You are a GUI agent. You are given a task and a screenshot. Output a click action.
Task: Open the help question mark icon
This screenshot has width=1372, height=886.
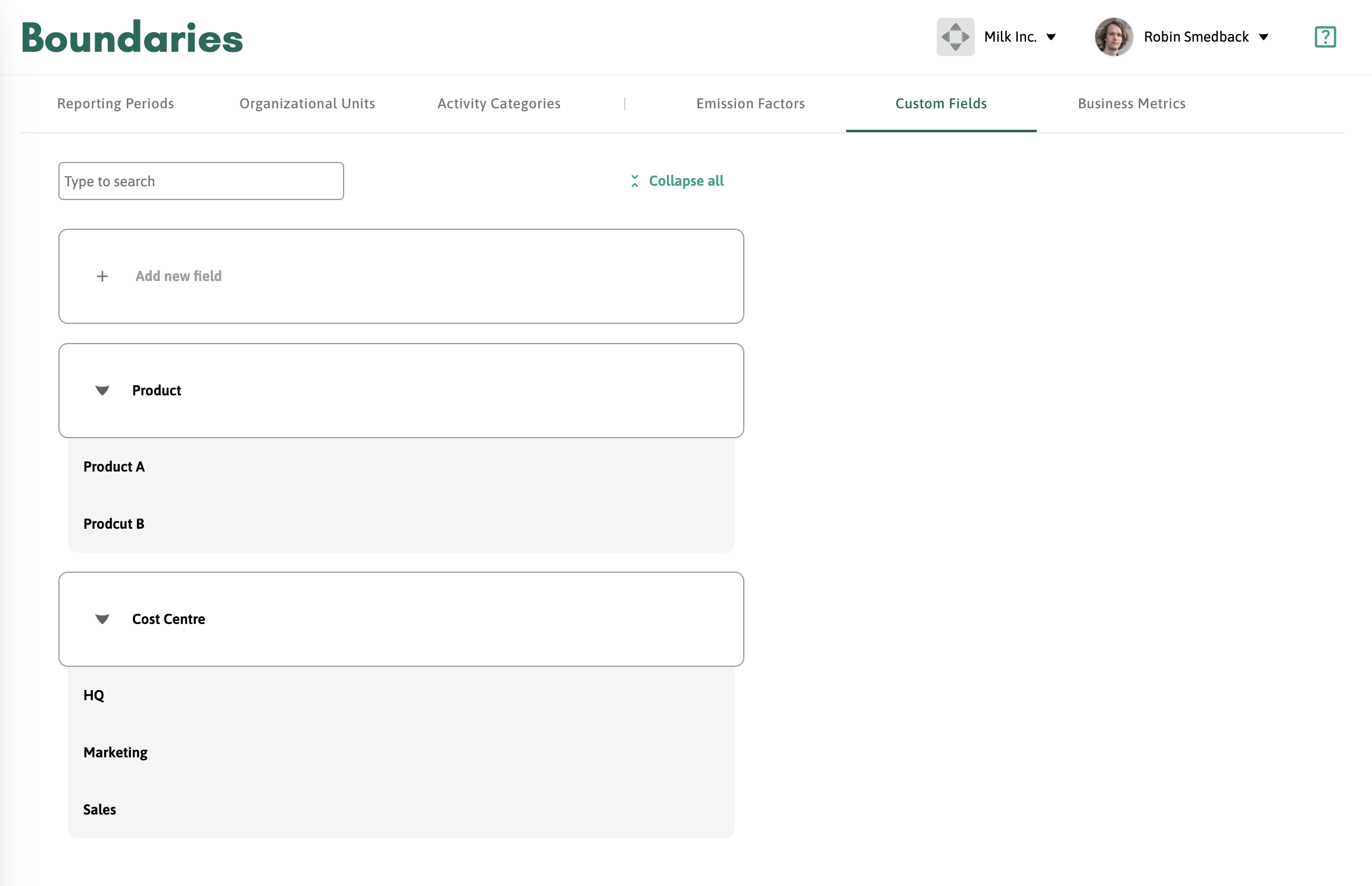(1325, 37)
